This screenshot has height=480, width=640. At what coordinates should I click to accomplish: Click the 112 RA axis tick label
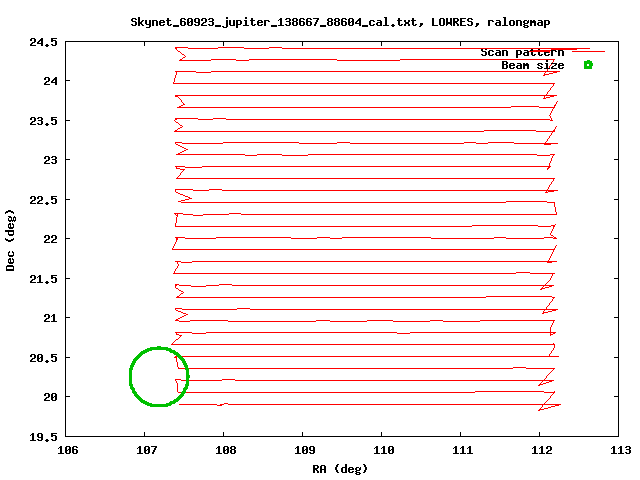[x=542, y=450]
